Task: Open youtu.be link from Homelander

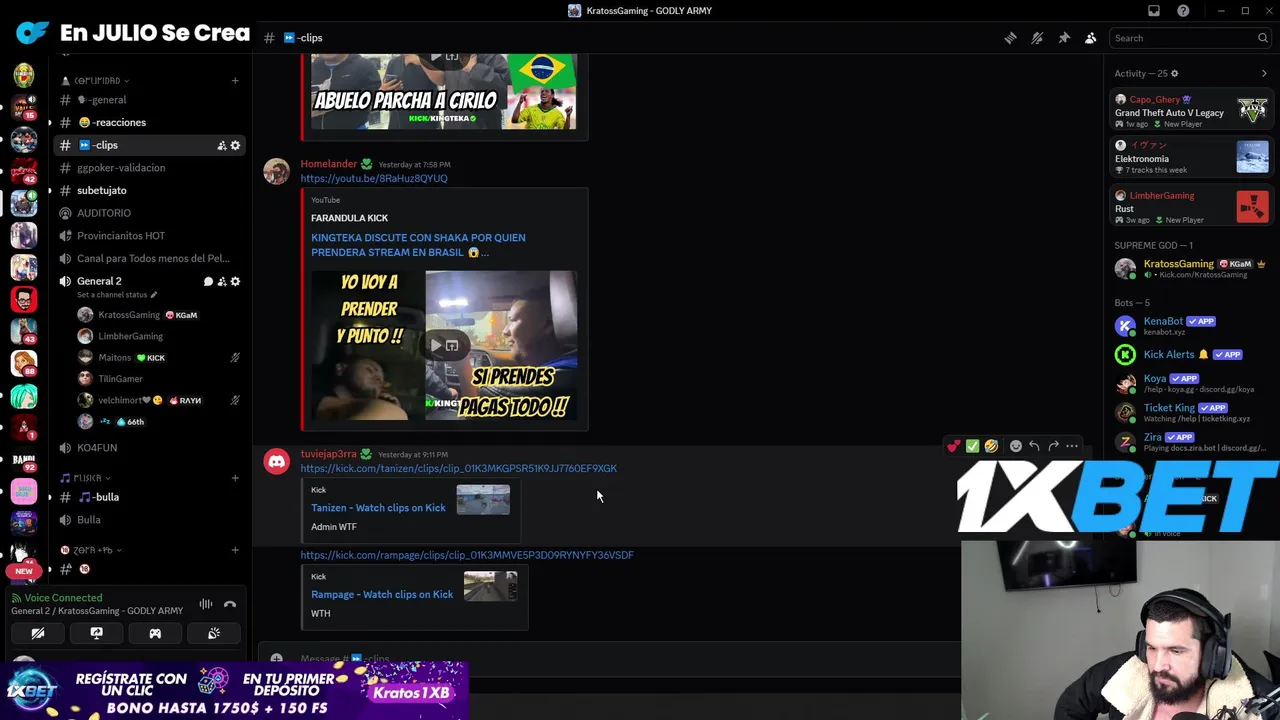Action: pos(374,178)
